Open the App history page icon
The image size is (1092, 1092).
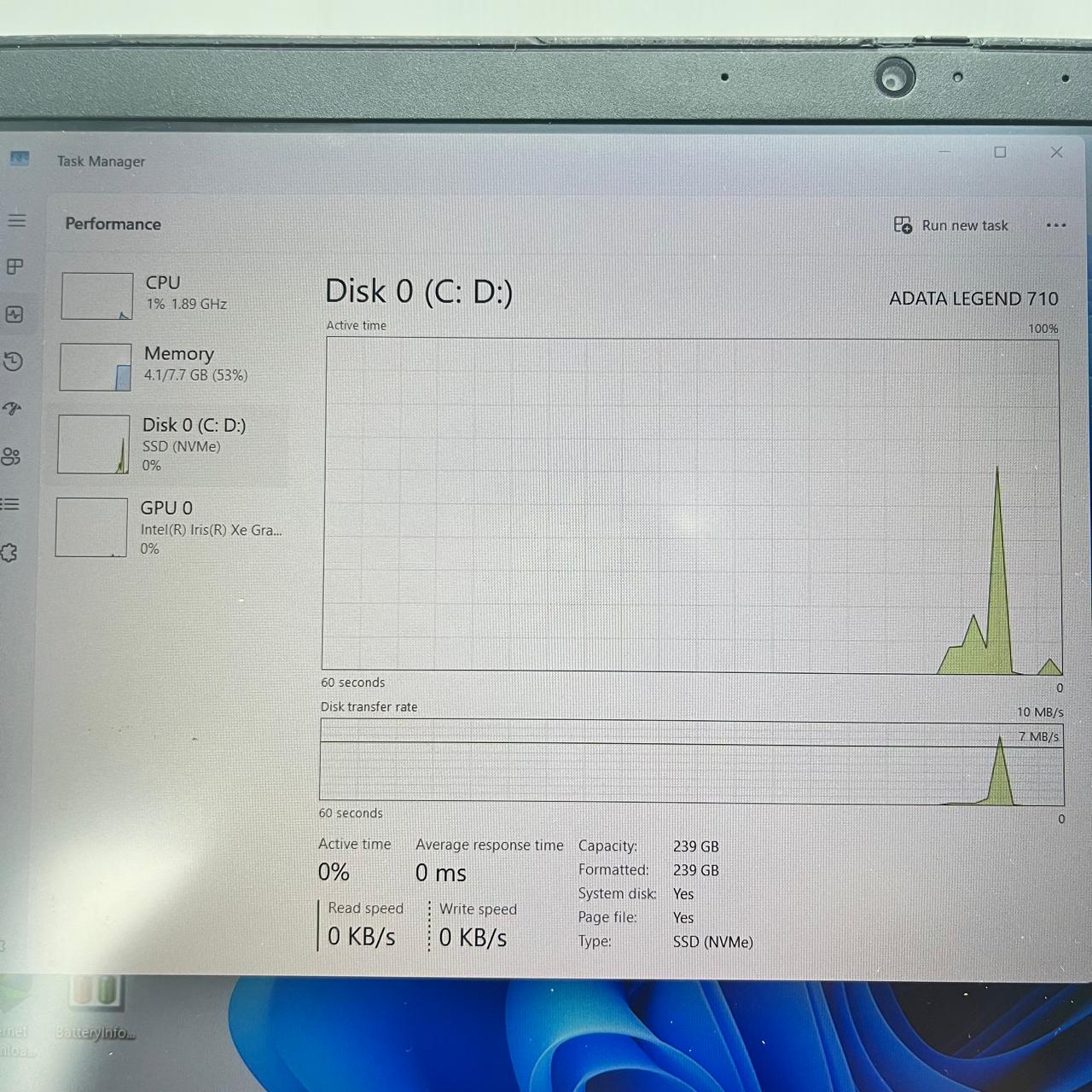(x=13, y=361)
